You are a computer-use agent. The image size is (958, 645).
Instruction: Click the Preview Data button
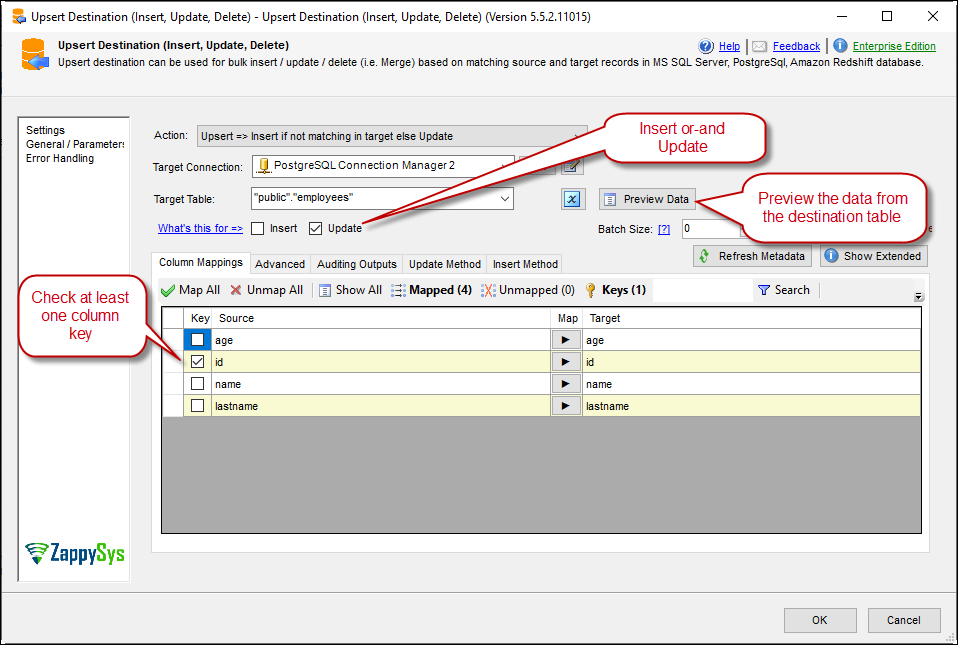point(647,199)
